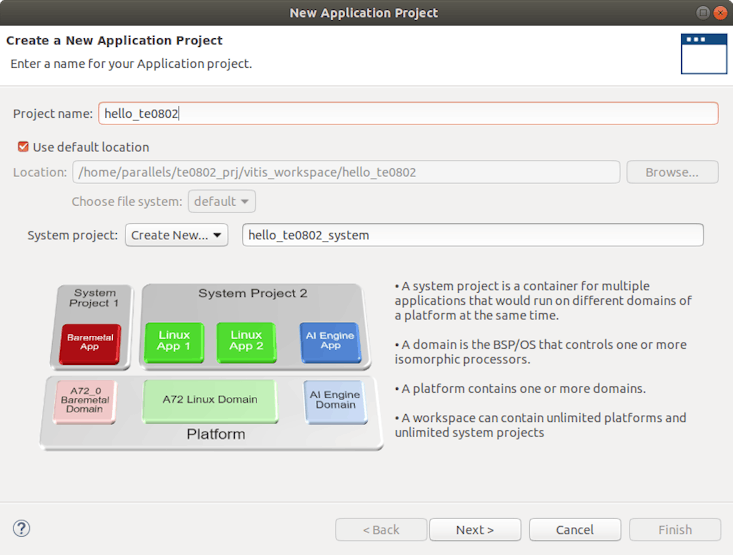Open the Choose file system dropdown
The width and height of the screenshot is (733, 555).
(x=222, y=201)
